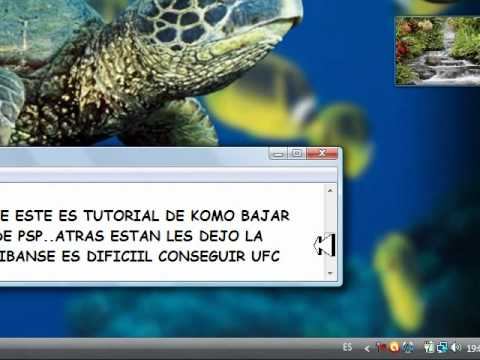This screenshot has height=360, width=480.
Task: Click the scrollbar down arrow in text window
Action: 330,273
